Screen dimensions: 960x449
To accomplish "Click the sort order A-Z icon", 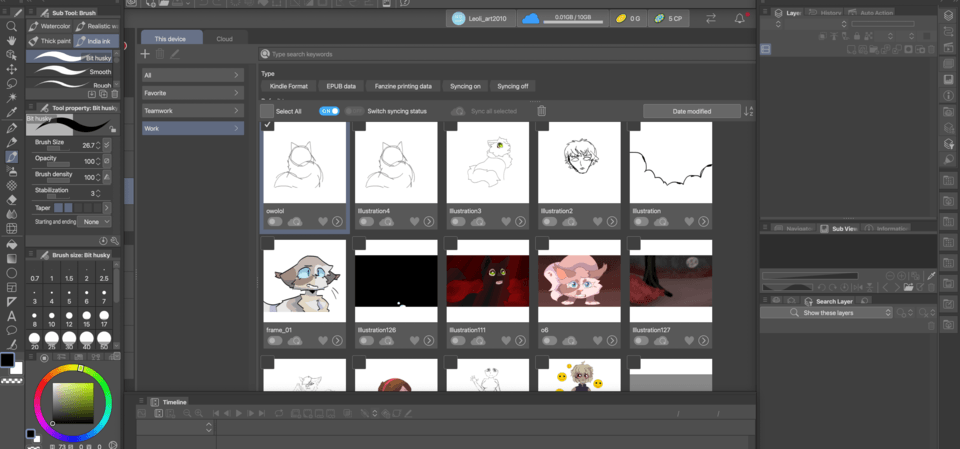I will click(x=748, y=111).
